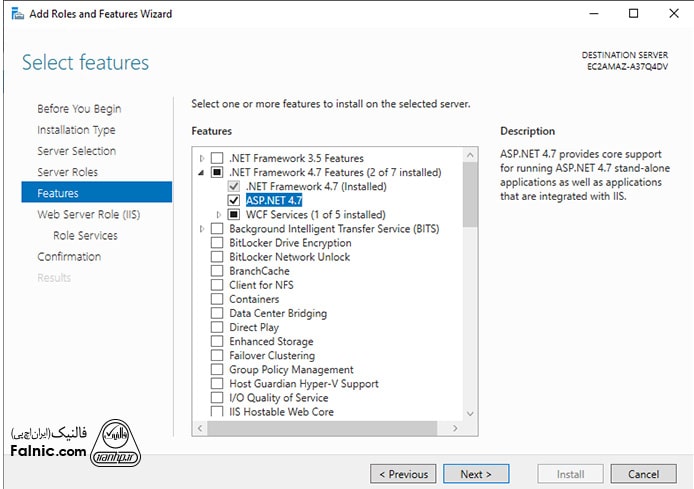Check the Failover Clustering feature

(217, 355)
